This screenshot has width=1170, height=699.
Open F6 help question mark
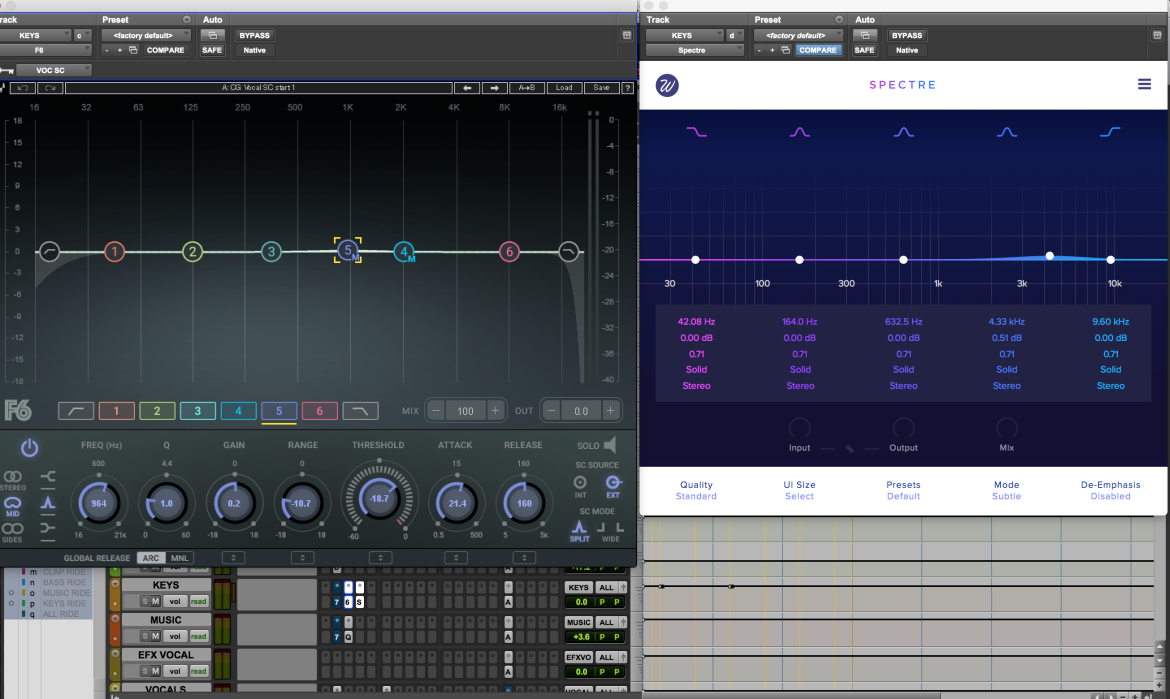tap(628, 88)
